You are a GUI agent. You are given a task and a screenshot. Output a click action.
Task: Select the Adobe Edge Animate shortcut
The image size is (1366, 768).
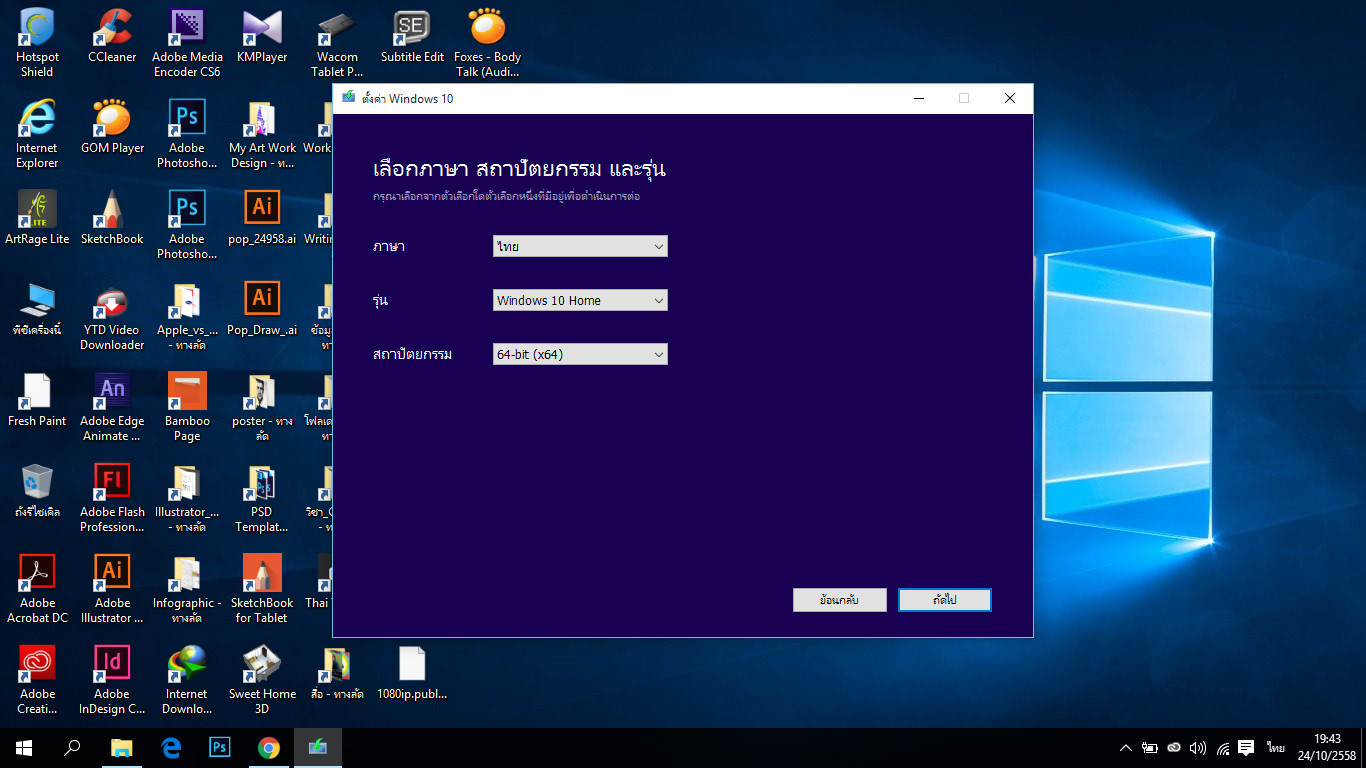click(x=112, y=407)
